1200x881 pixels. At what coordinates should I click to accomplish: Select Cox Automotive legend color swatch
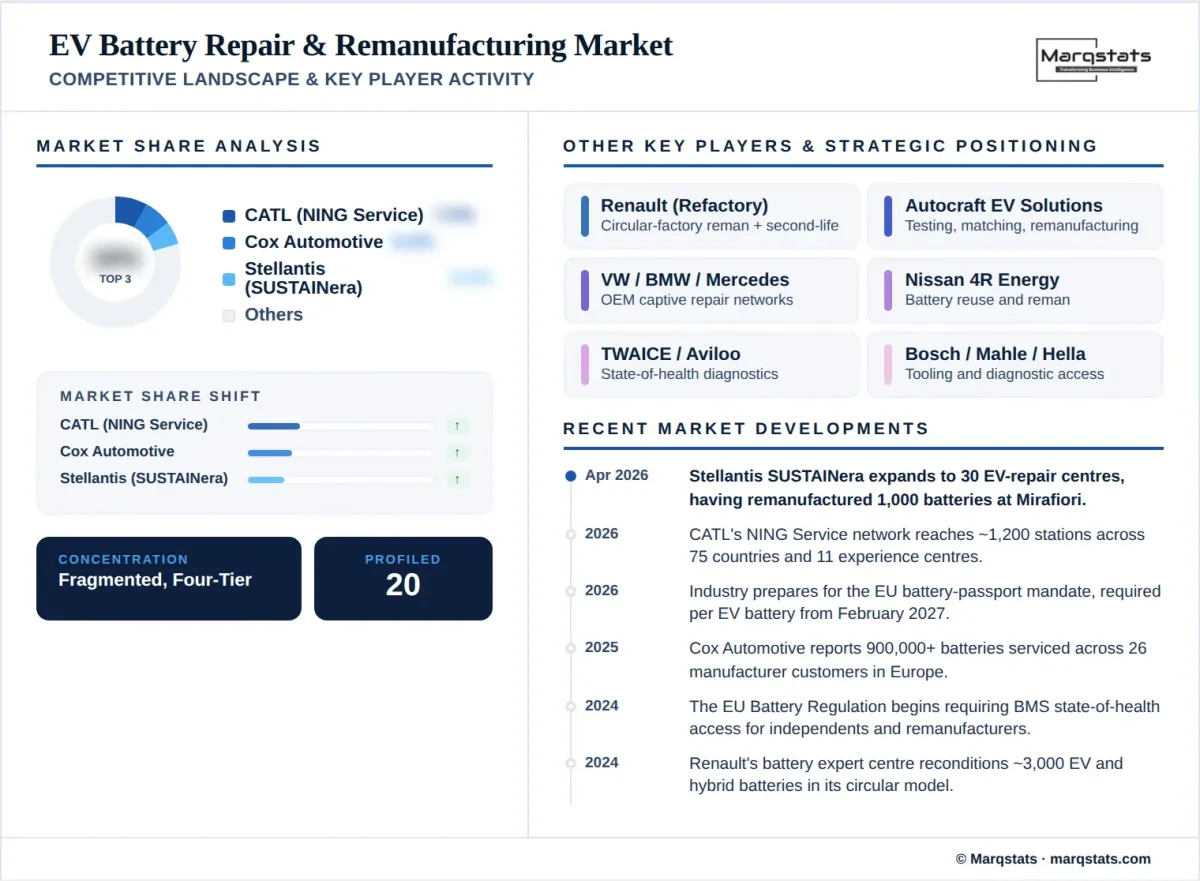[229, 243]
